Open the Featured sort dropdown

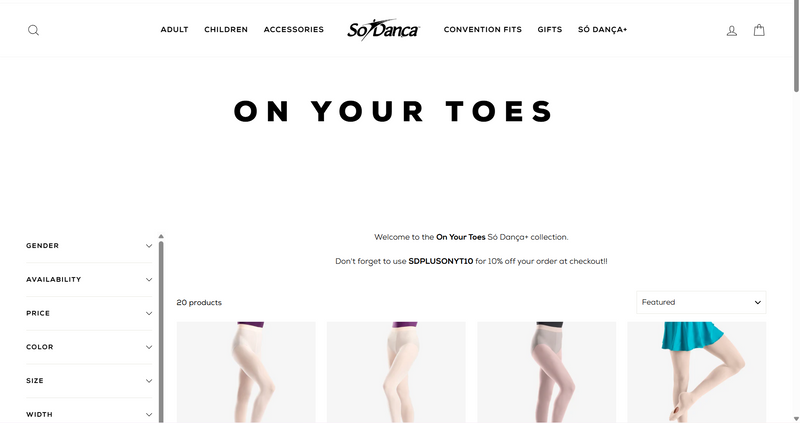pyautogui.click(x=701, y=302)
